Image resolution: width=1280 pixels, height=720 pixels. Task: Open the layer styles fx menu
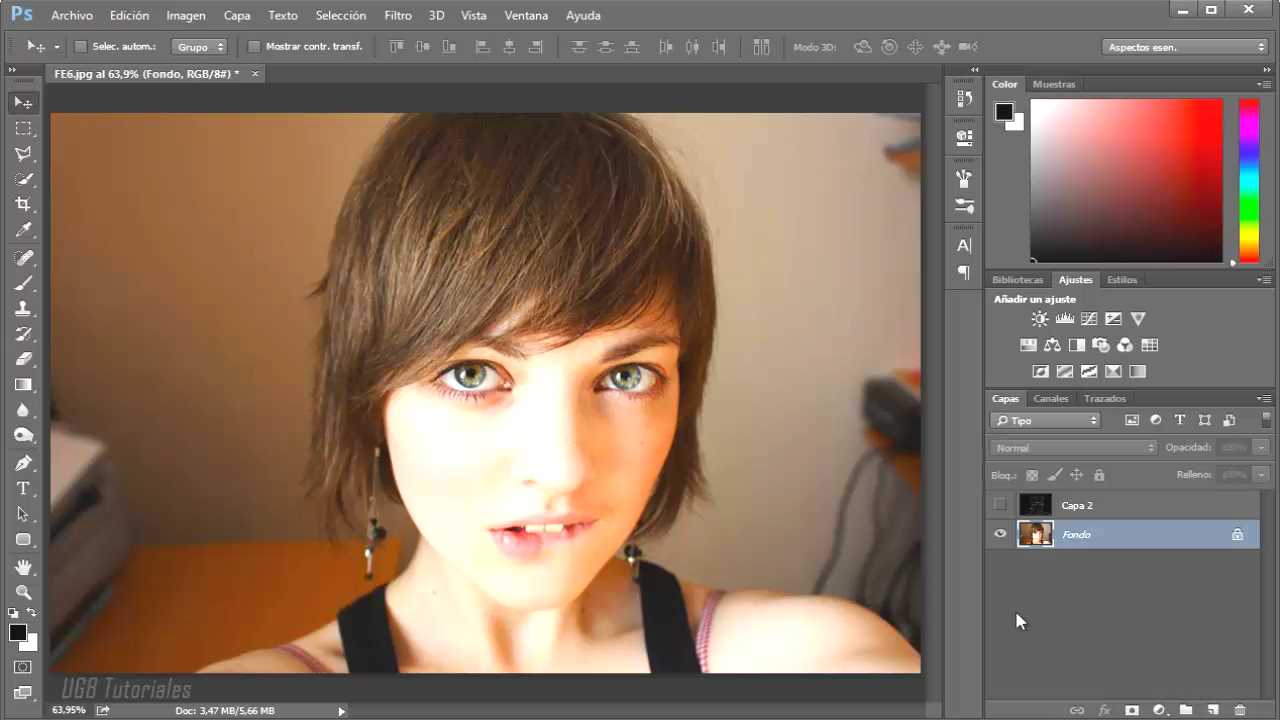point(1105,710)
